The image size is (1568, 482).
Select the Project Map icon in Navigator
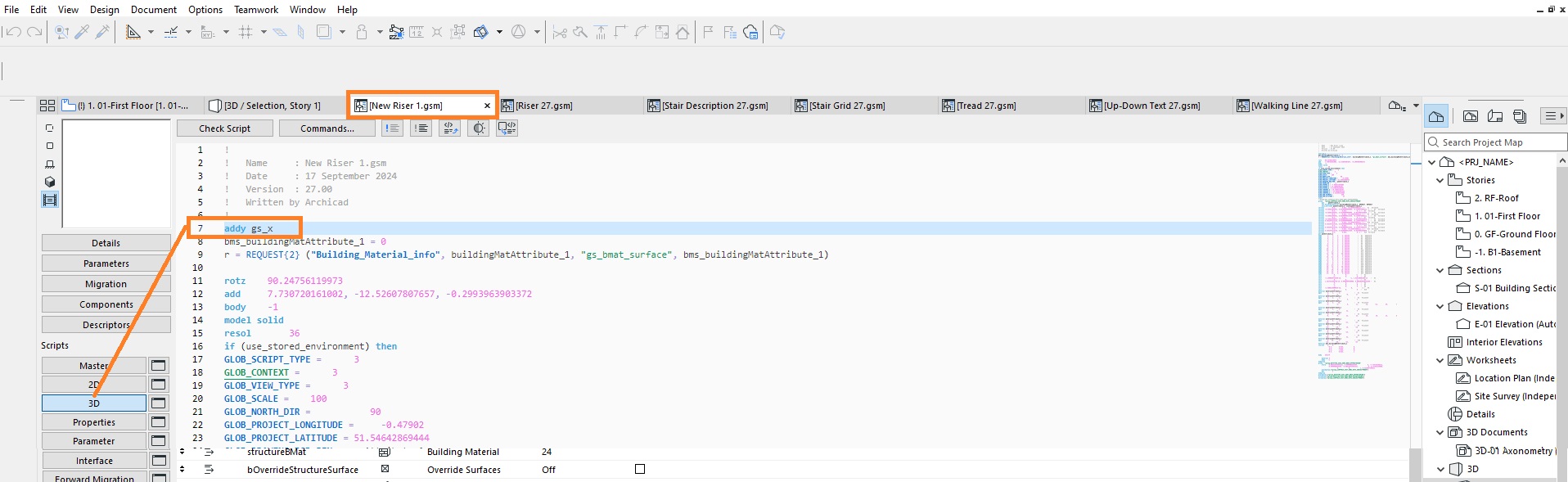coord(1436,116)
